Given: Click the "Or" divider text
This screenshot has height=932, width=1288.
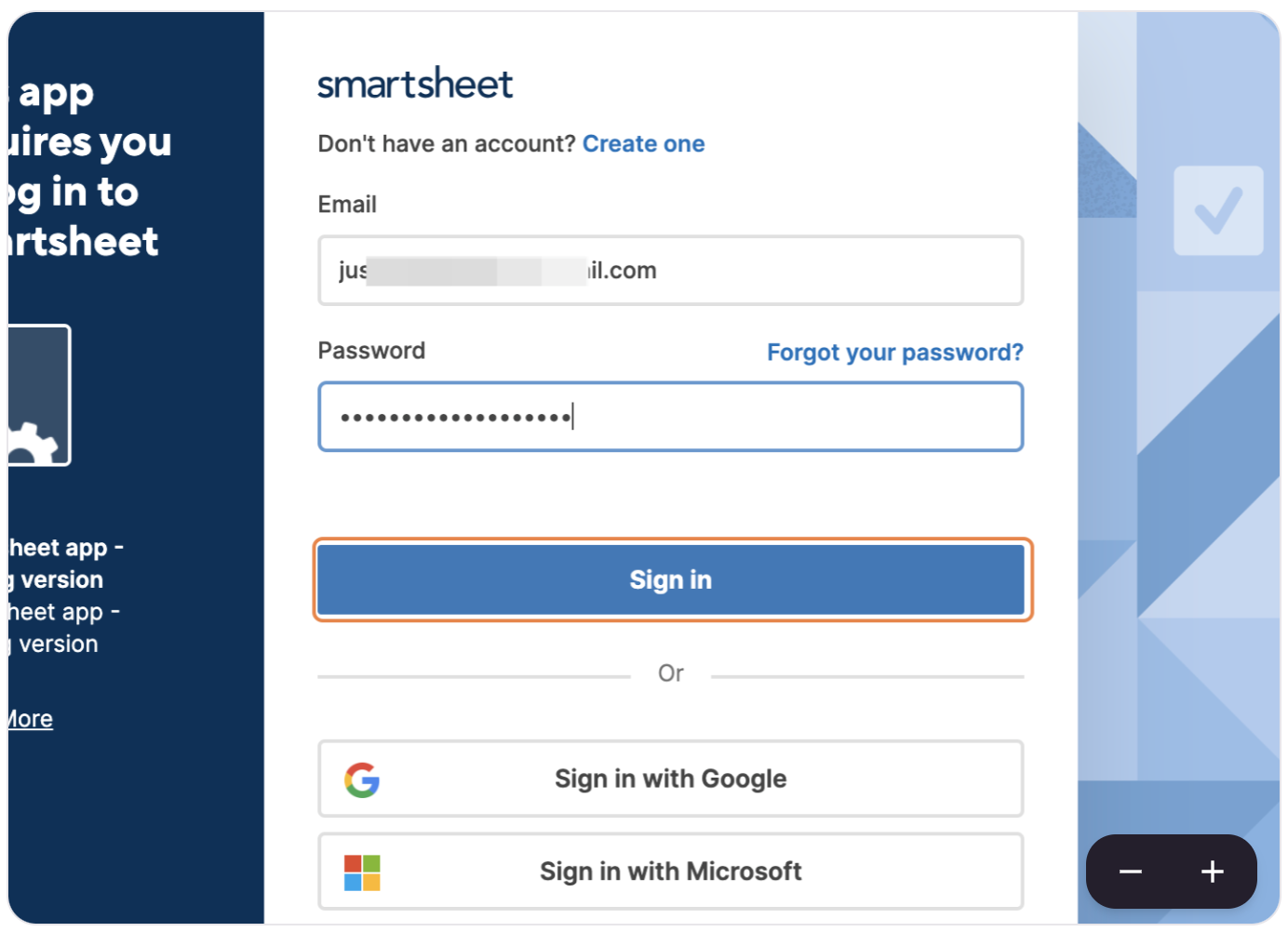Looking at the screenshot, I should pyautogui.click(x=671, y=673).
